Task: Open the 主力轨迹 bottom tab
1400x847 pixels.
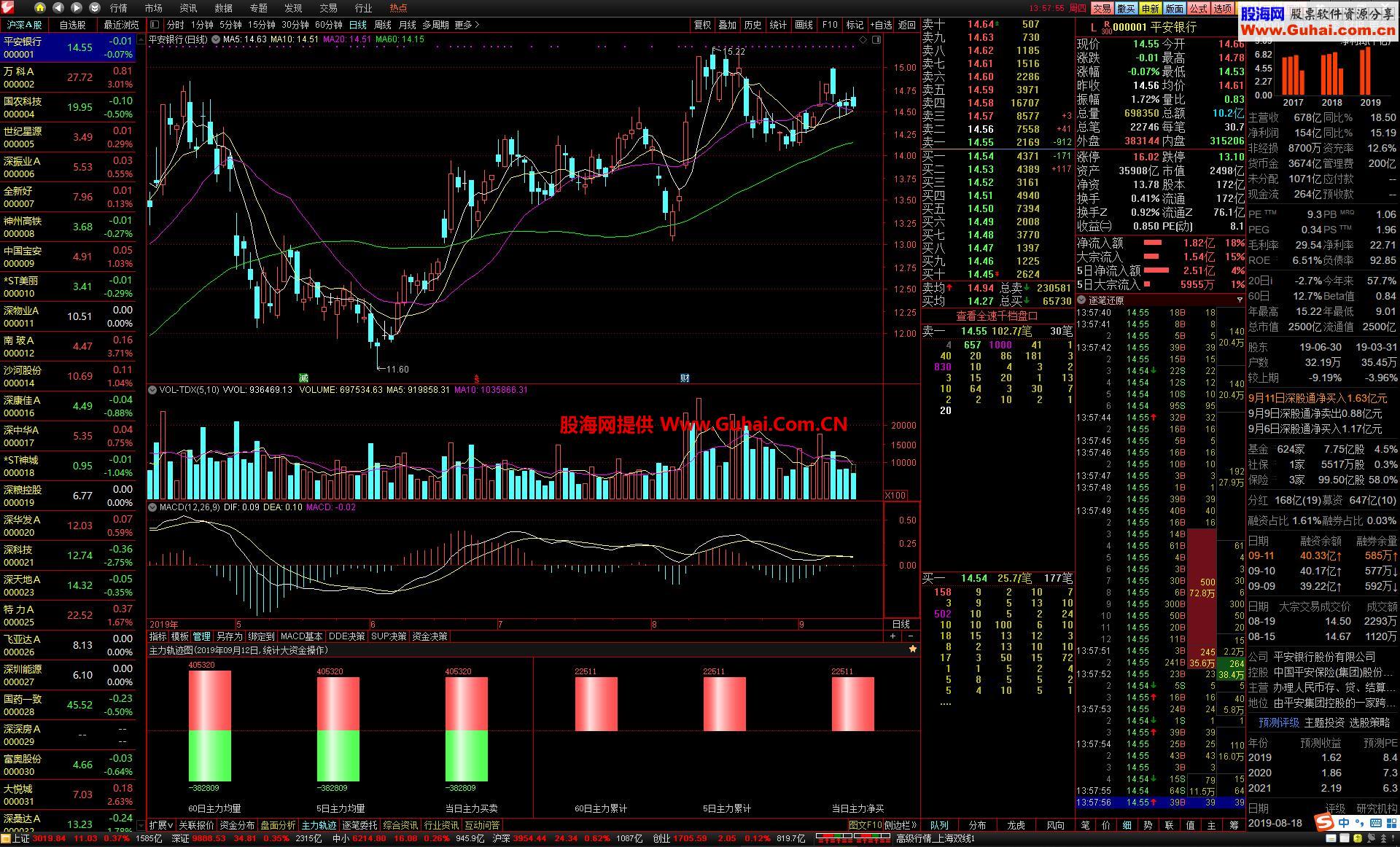Action: click(319, 825)
